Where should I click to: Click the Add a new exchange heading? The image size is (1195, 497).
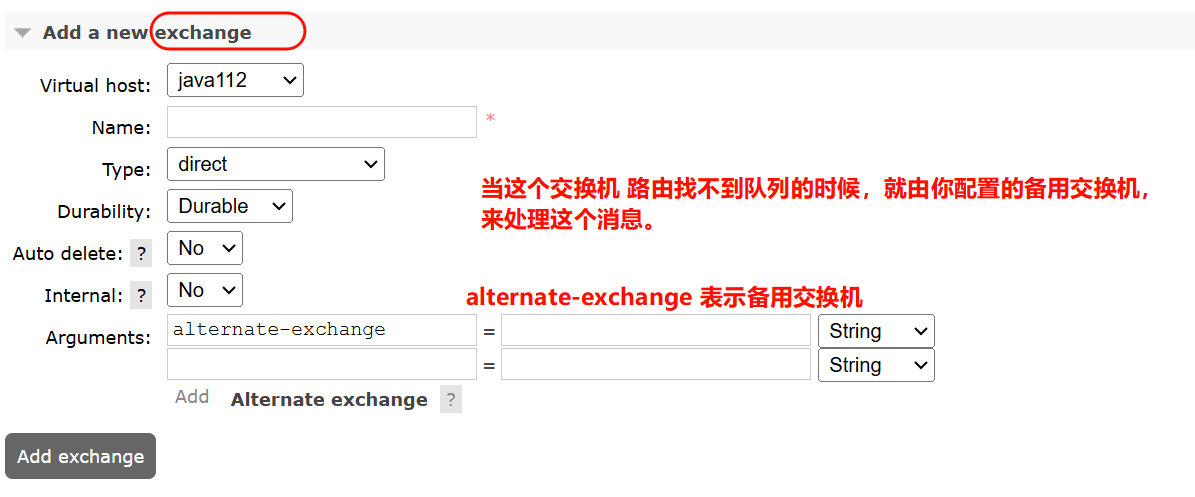146,33
